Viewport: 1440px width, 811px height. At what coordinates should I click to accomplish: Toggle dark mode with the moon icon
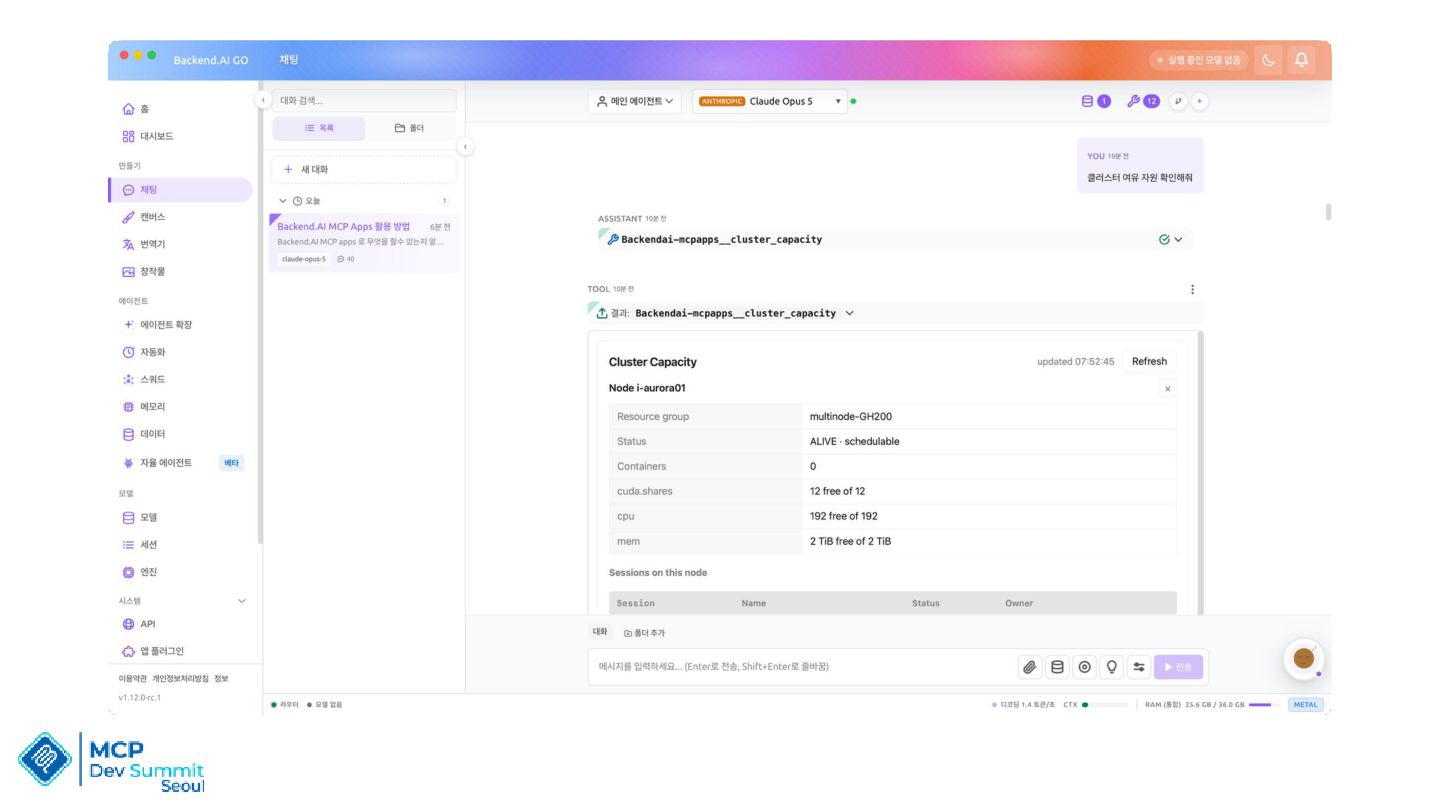point(1269,60)
